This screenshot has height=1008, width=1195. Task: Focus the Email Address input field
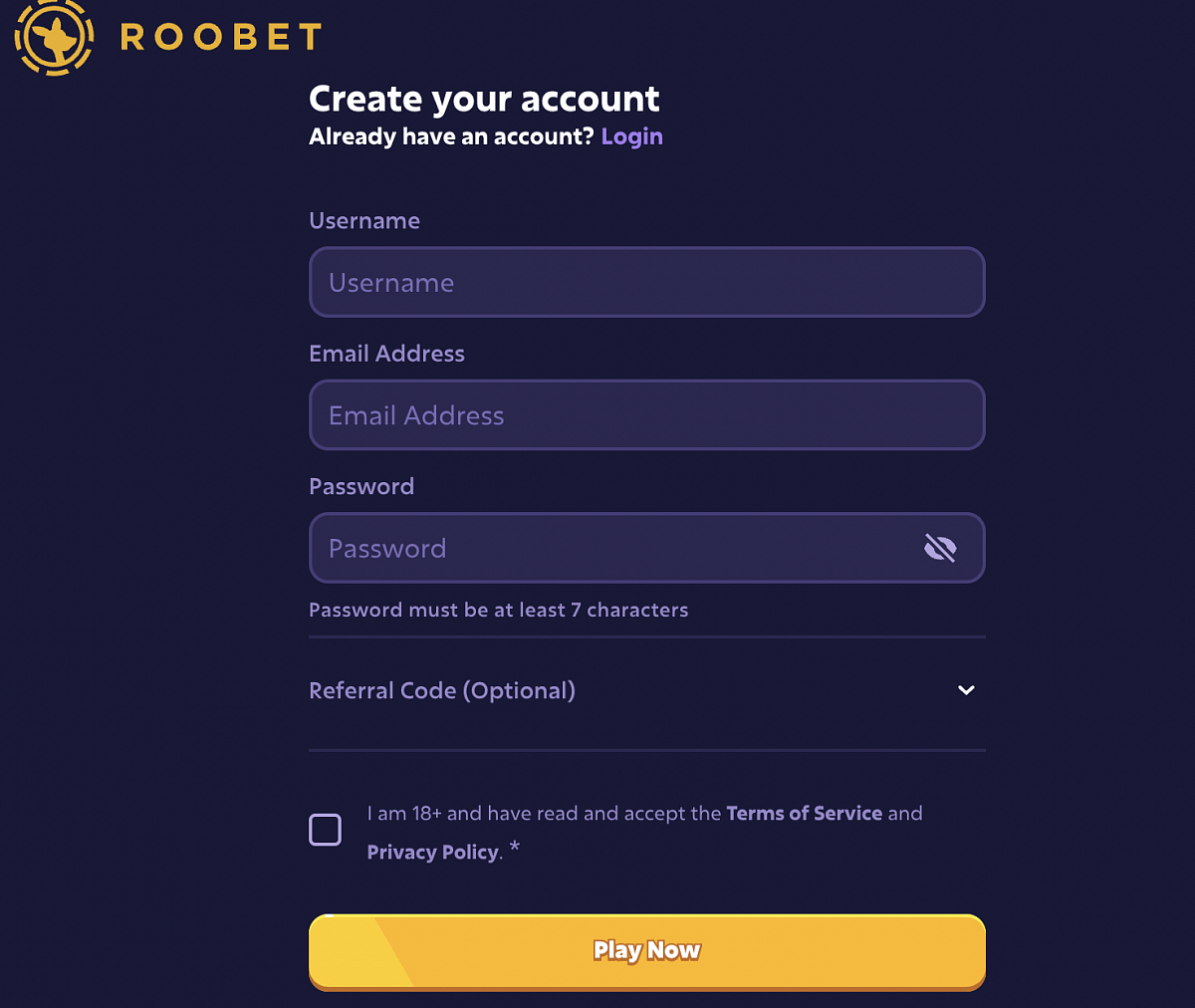[647, 415]
